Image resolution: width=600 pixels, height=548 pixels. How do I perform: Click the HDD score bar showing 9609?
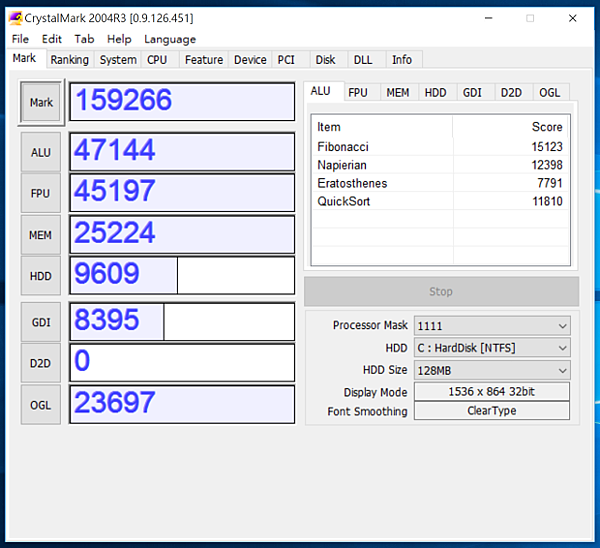coord(182,276)
